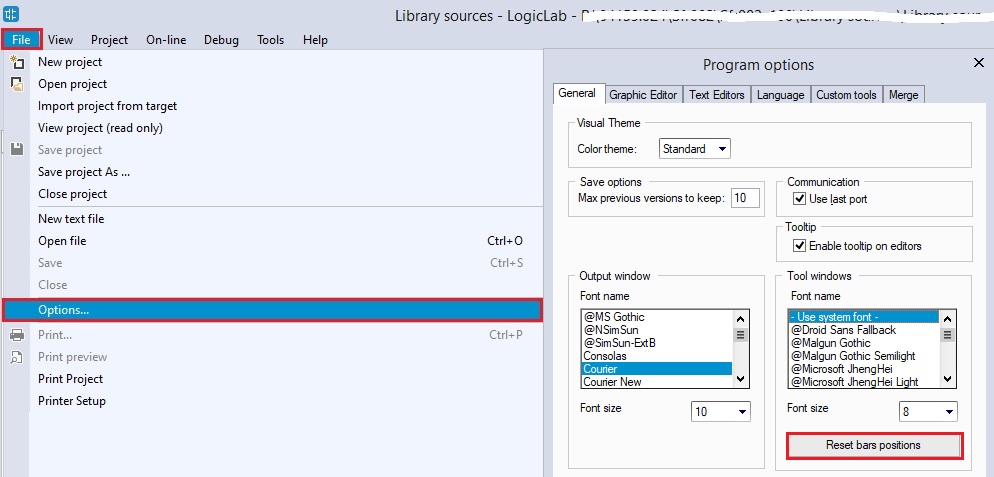The image size is (994, 477).
Task: Open the Color theme dropdown
Action: click(x=695, y=149)
